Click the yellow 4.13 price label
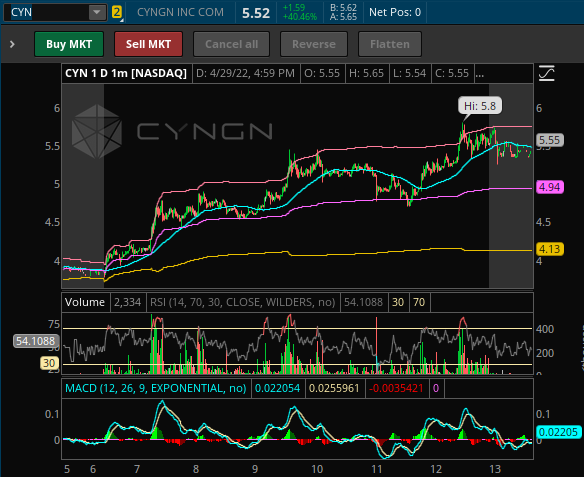 click(549, 249)
